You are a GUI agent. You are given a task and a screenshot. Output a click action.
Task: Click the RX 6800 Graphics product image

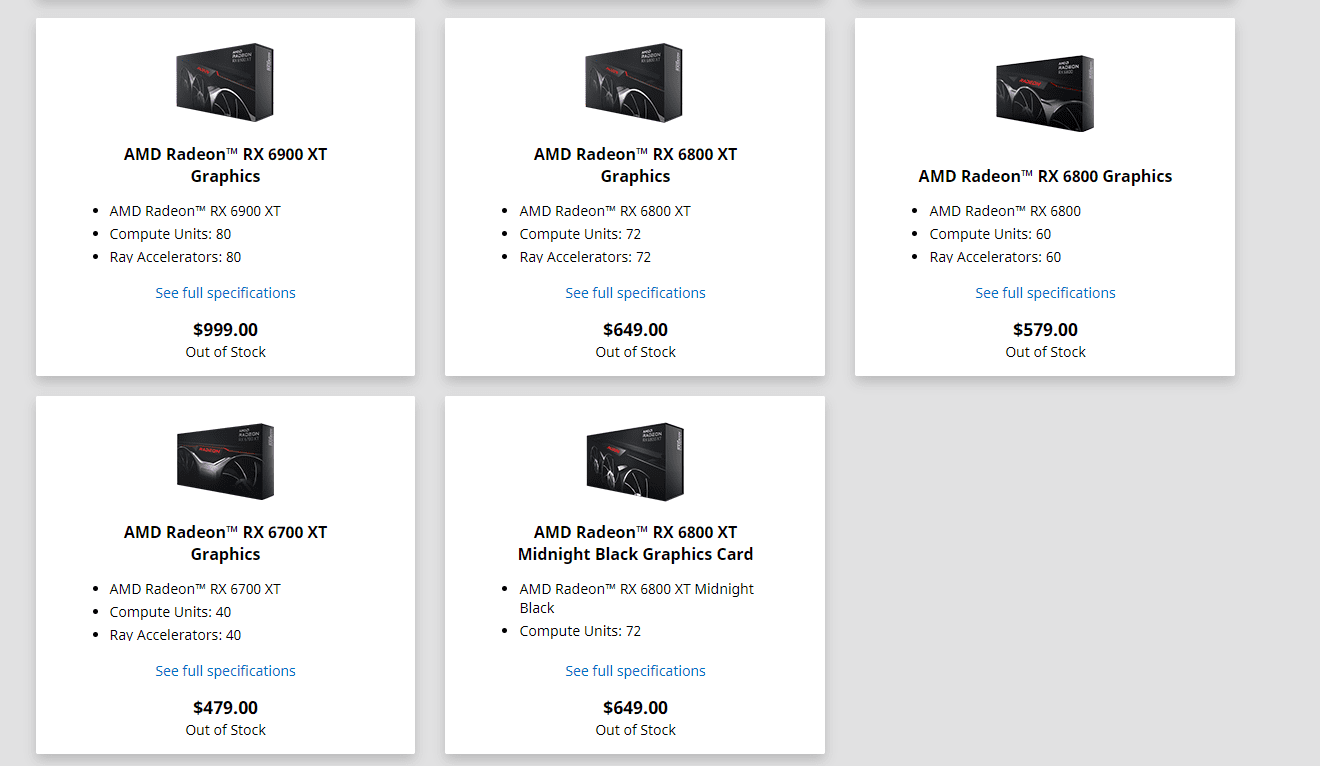point(1045,93)
